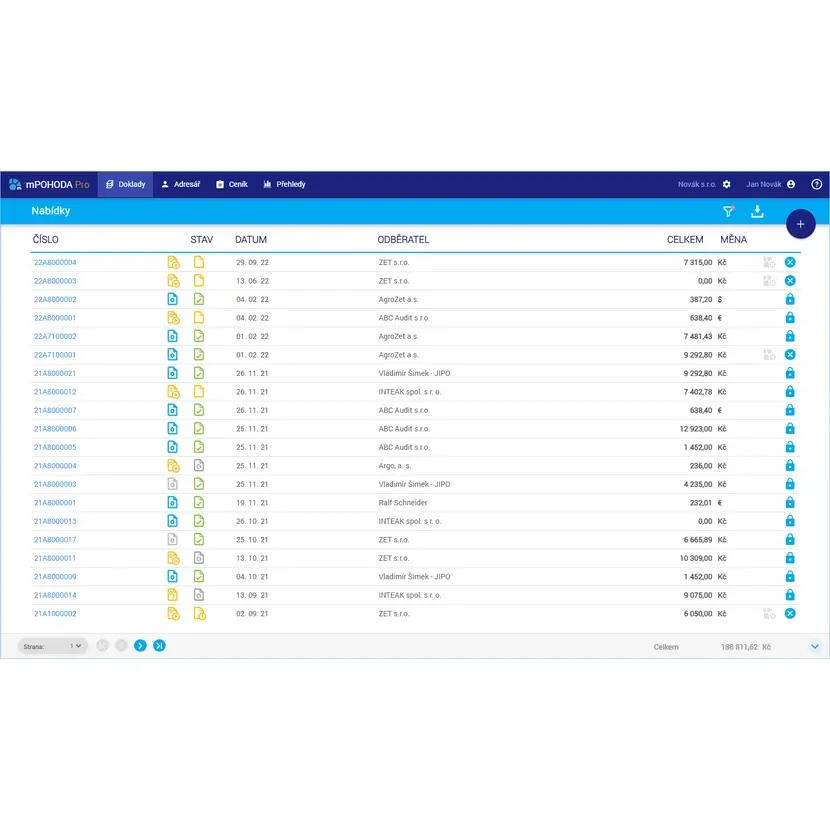830x830 pixels.
Task: Go to the next page arrow
Action: point(140,646)
